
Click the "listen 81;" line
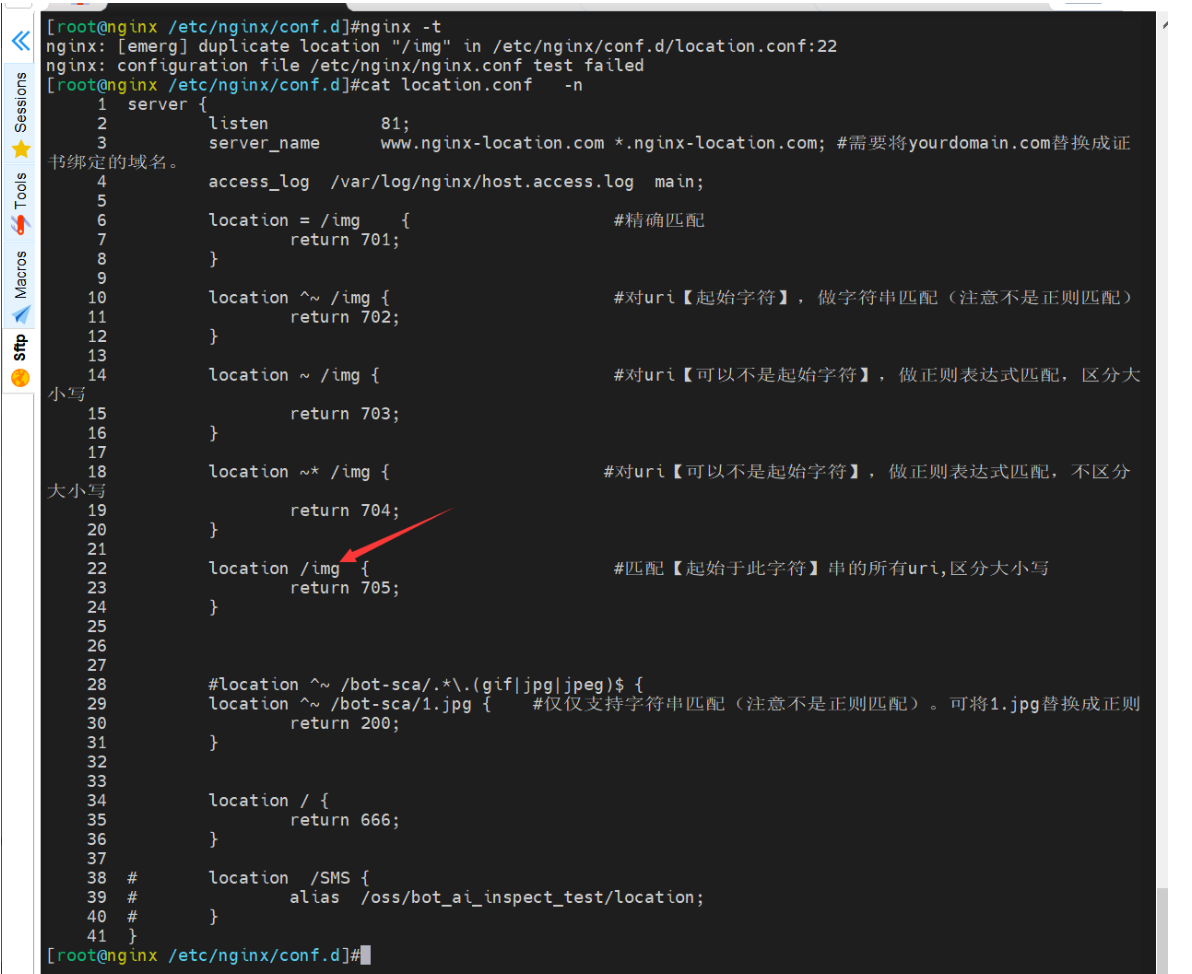309,123
